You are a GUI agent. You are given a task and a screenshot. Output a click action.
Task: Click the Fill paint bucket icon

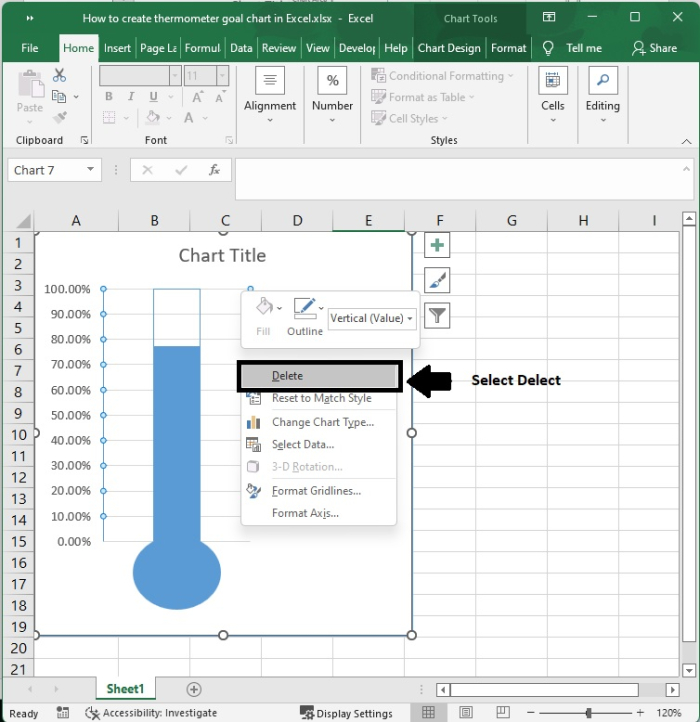(263, 308)
